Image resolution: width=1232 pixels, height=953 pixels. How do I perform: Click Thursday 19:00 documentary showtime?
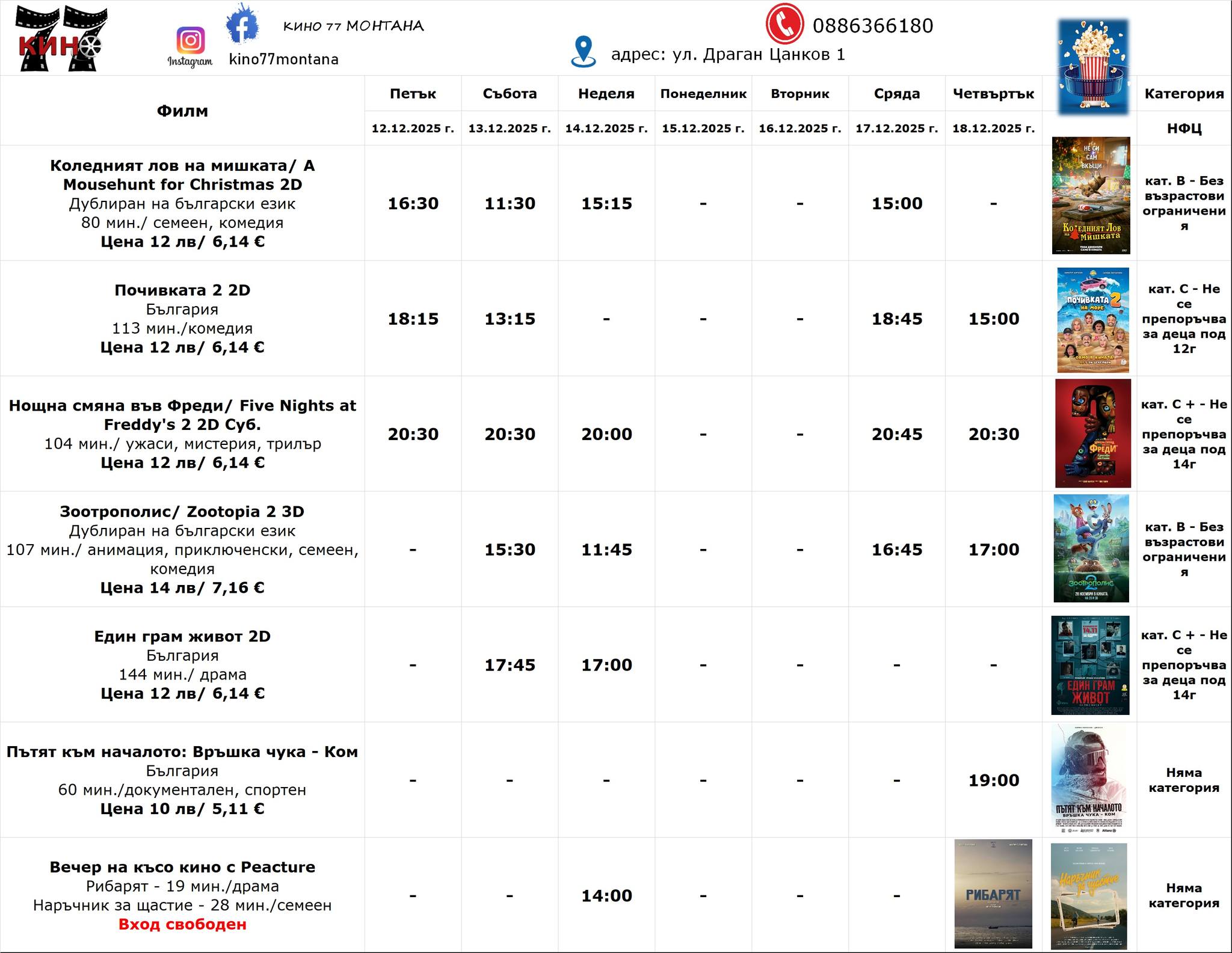click(x=993, y=780)
